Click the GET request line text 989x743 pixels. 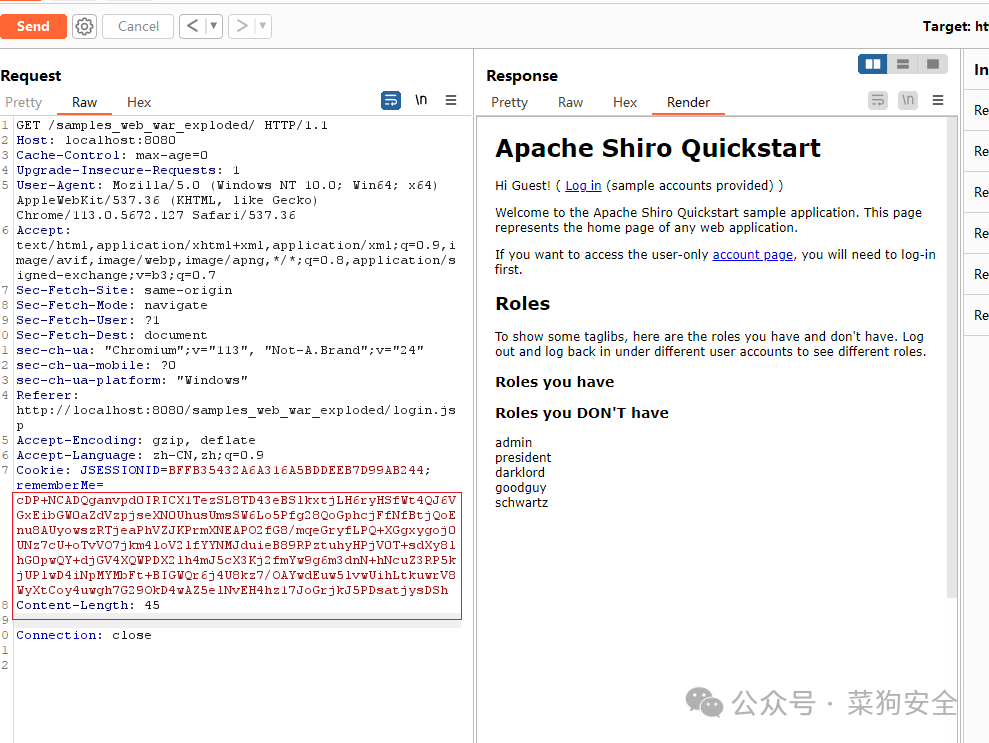(172, 126)
